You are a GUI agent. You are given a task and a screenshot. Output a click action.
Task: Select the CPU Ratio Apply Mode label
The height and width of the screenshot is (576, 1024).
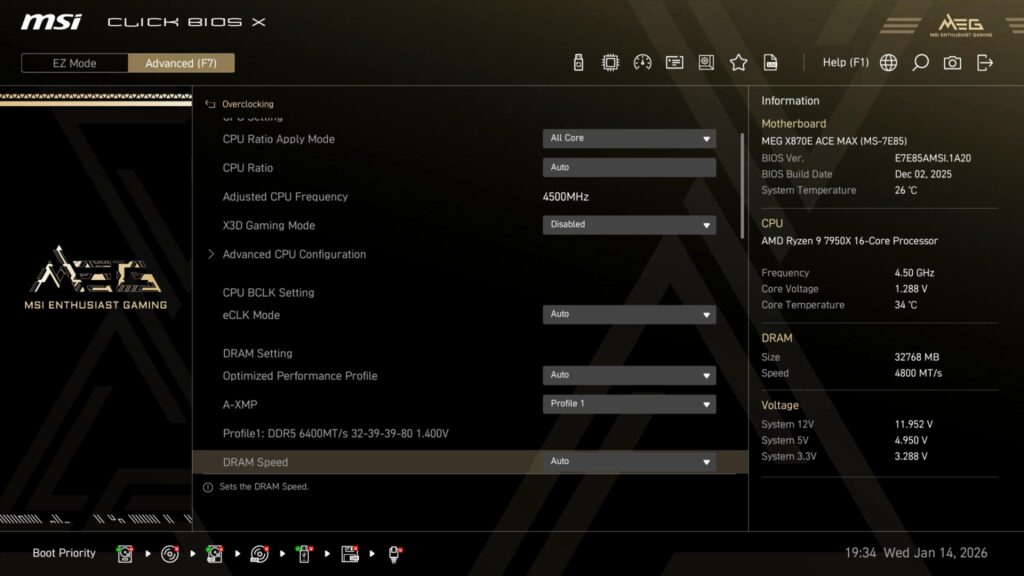(x=278, y=139)
